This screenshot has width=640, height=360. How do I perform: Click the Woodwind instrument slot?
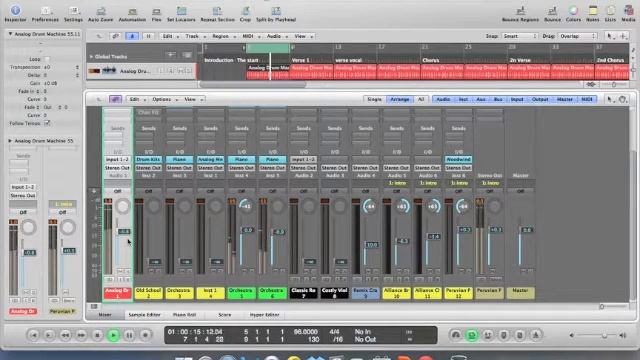[459, 159]
